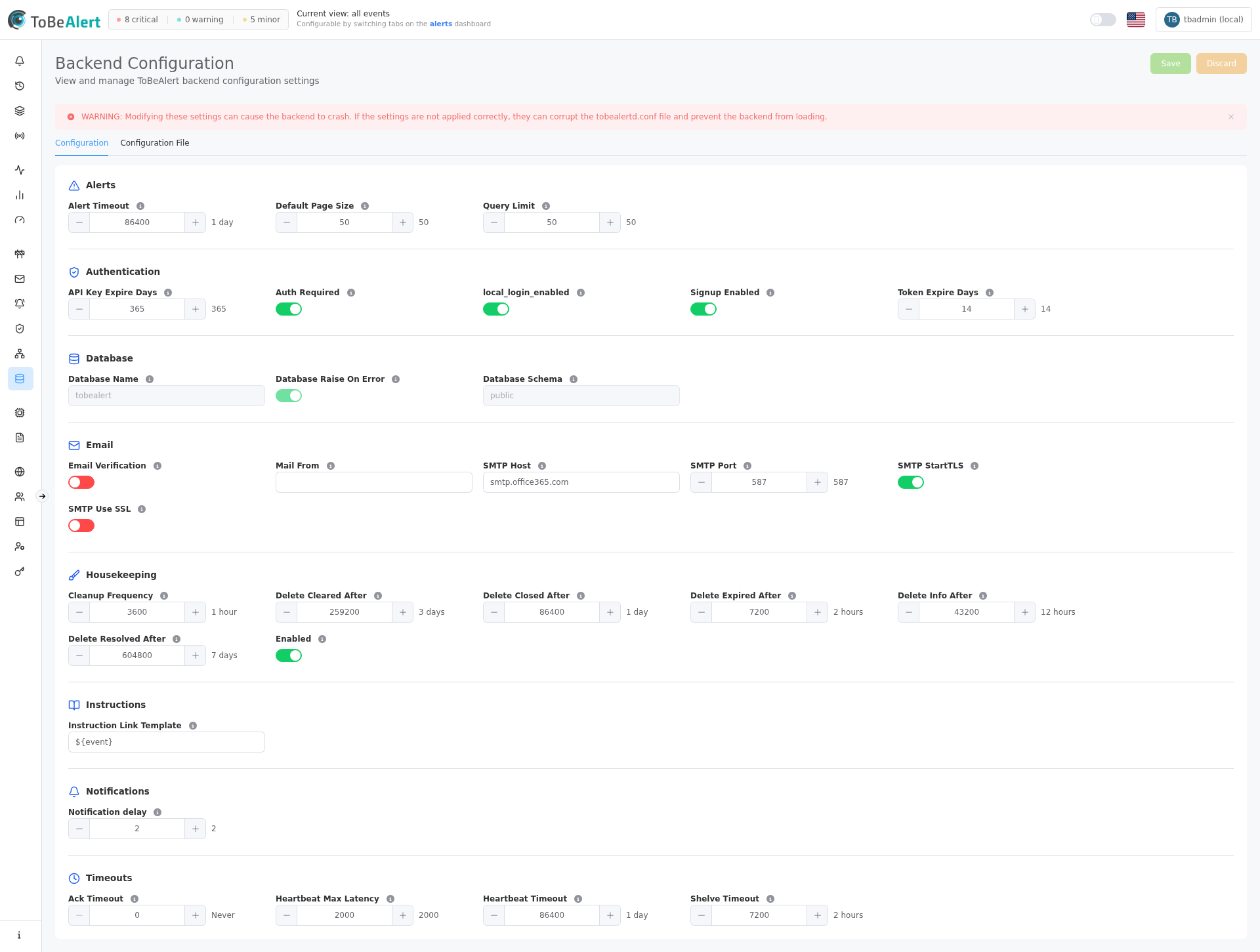Increase Alert Timeout with the plus button
Image resolution: width=1260 pixels, height=952 pixels.
click(196, 222)
